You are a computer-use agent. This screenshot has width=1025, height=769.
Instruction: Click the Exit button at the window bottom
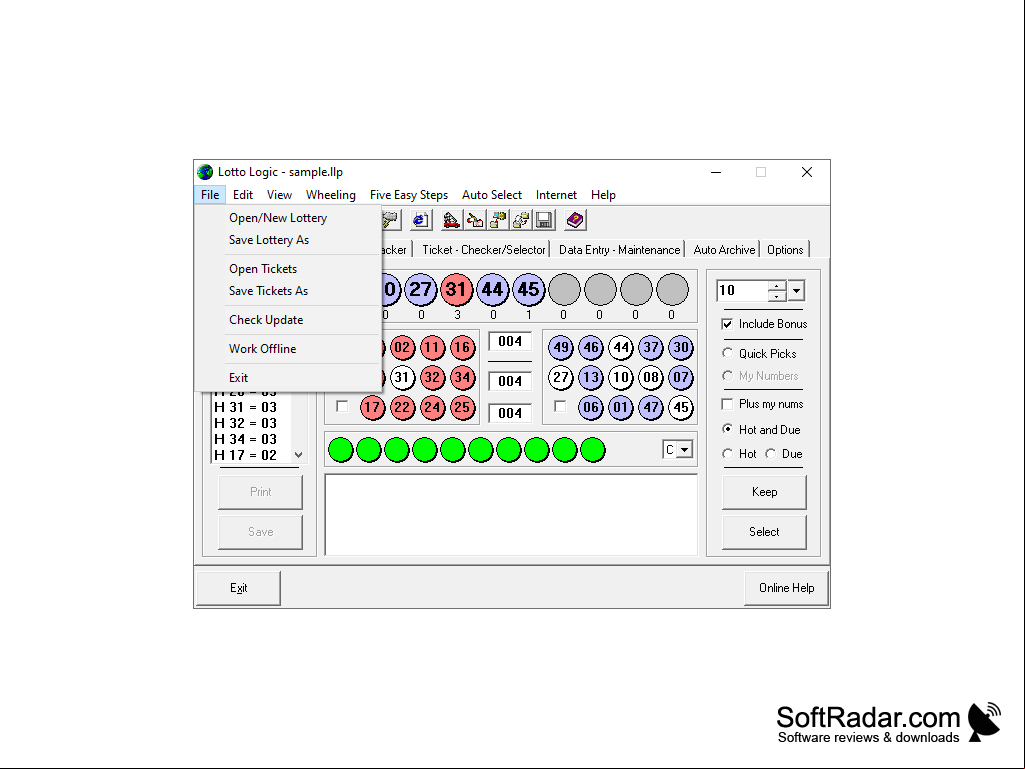pos(239,588)
